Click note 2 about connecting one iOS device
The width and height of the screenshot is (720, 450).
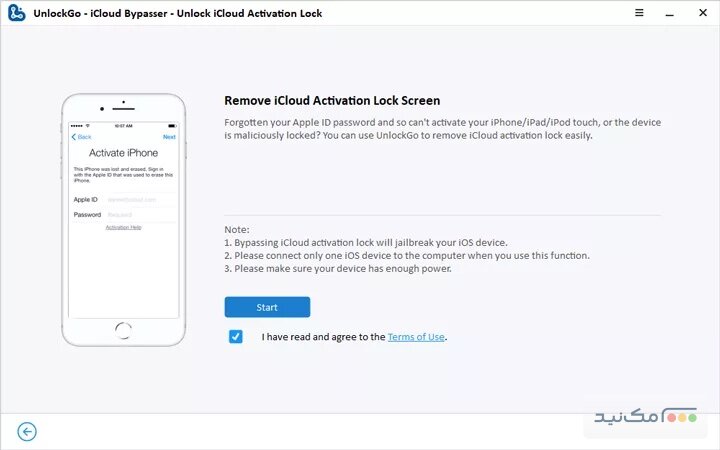[x=407, y=255]
